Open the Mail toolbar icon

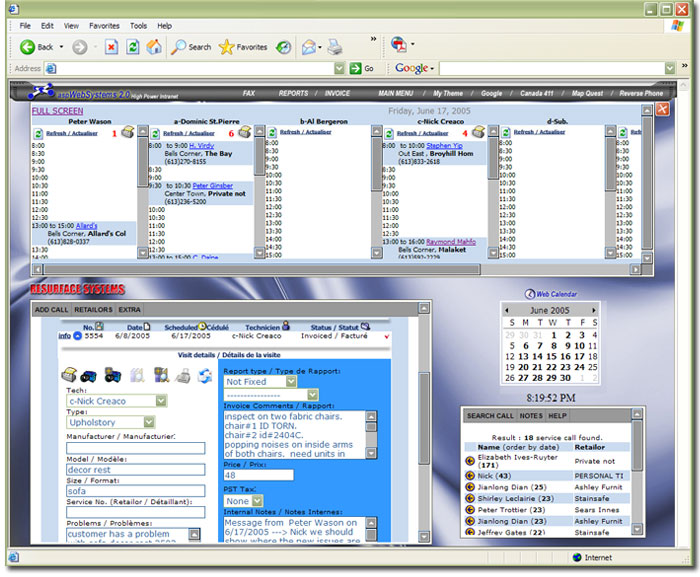tap(308, 47)
